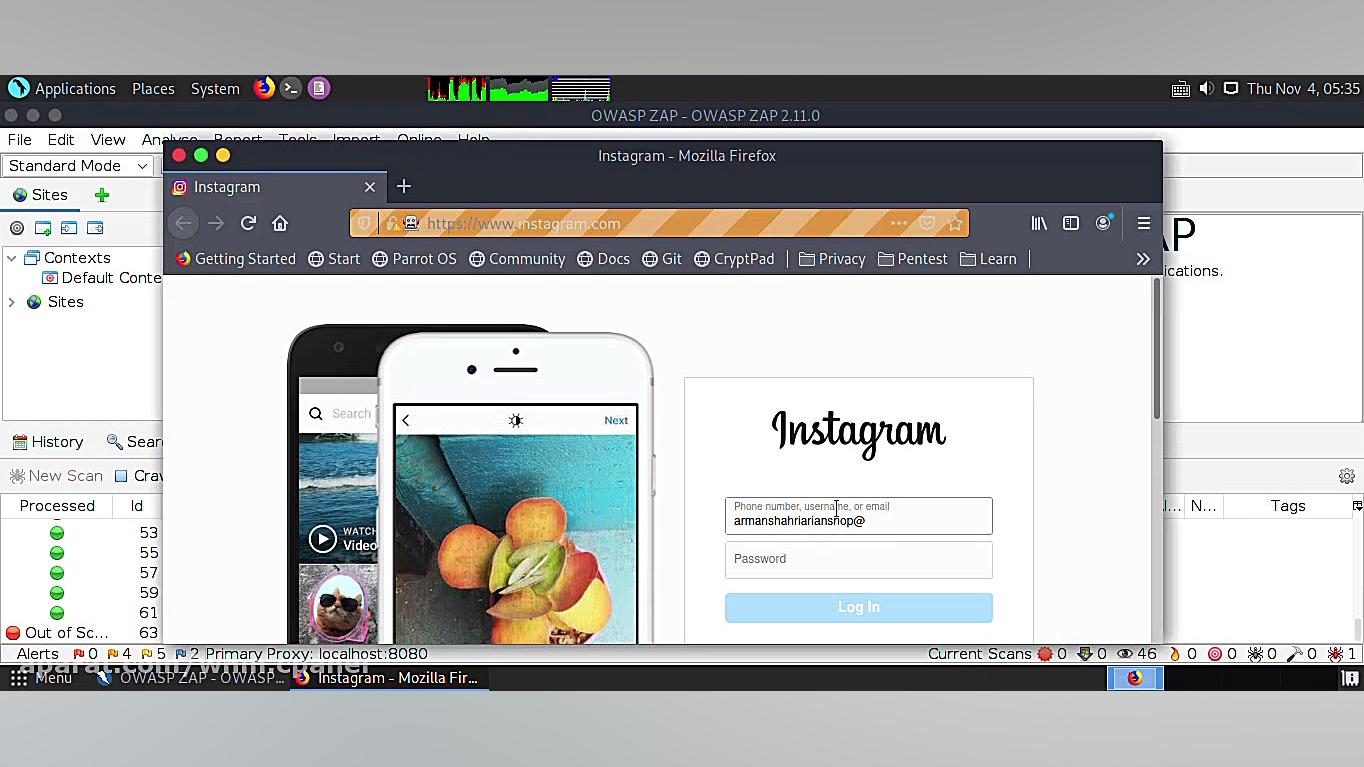Launch Firefox from the top panel
Screen dimensions: 1364x767
264,88
